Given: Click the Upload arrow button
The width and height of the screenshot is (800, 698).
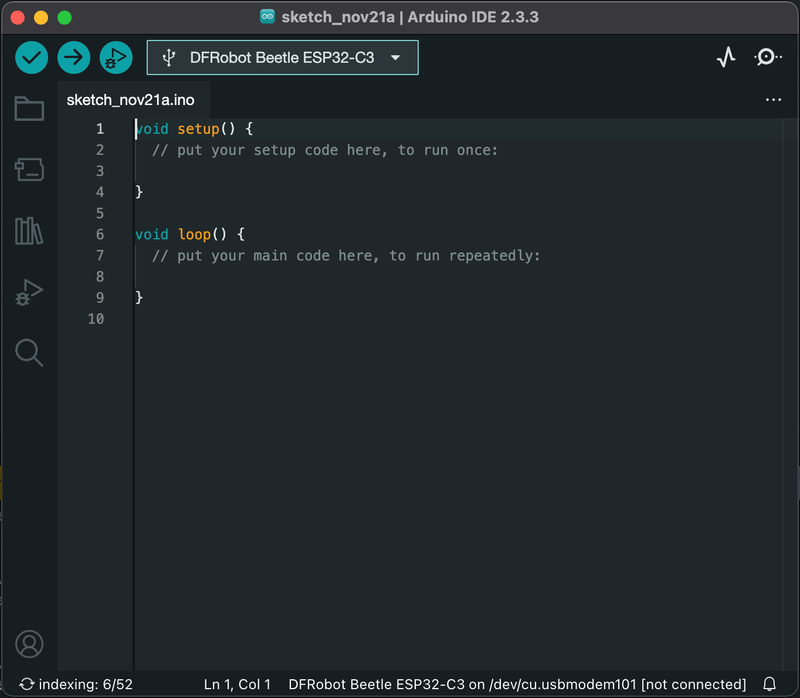Looking at the screenshot, I should 74,58.
